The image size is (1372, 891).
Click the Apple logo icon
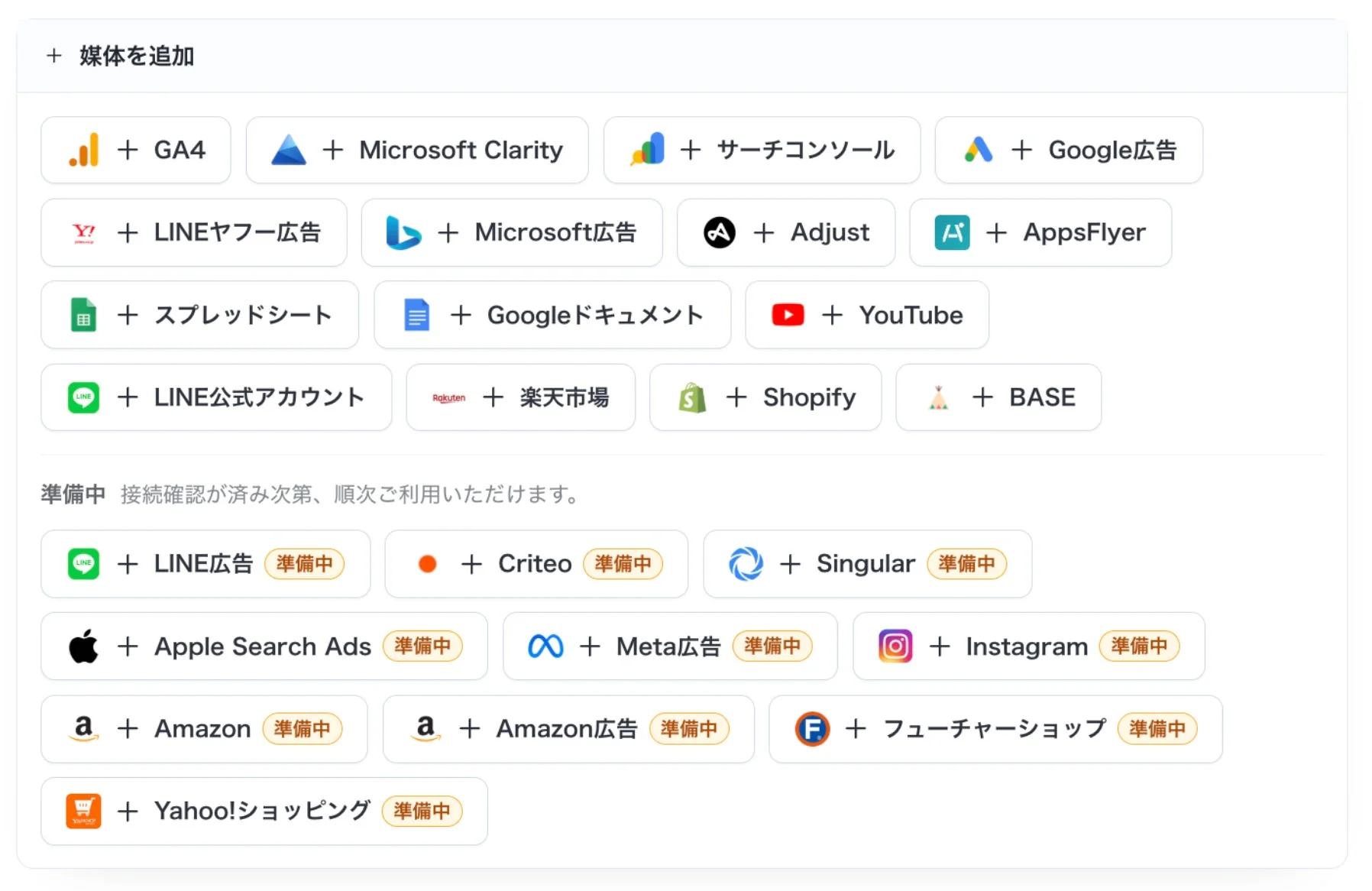84,646
